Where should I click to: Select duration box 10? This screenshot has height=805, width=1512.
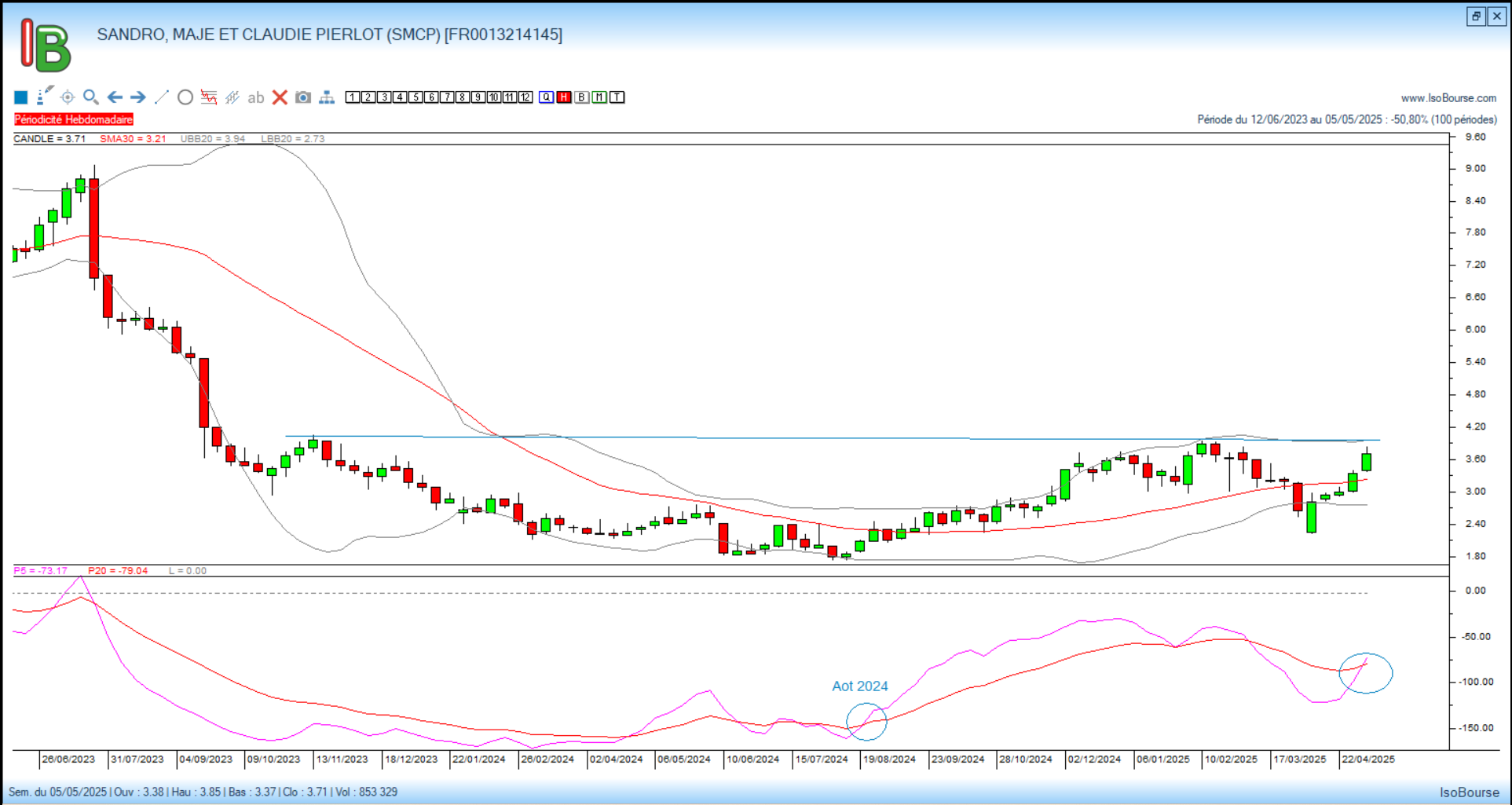(493, 97)
